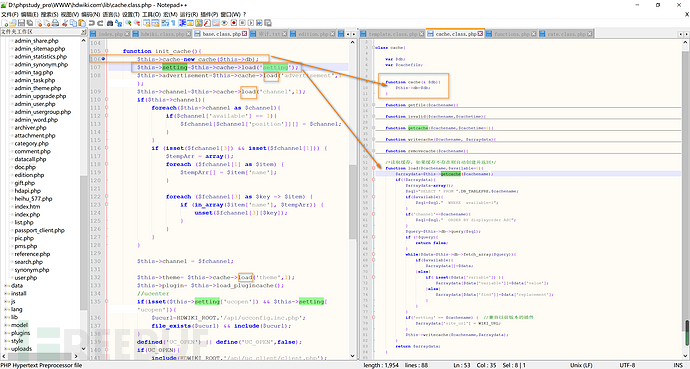The height and width of the screenshot is (369, 690).
Task: Click the Save All toolbar icon
Action: 29,23
